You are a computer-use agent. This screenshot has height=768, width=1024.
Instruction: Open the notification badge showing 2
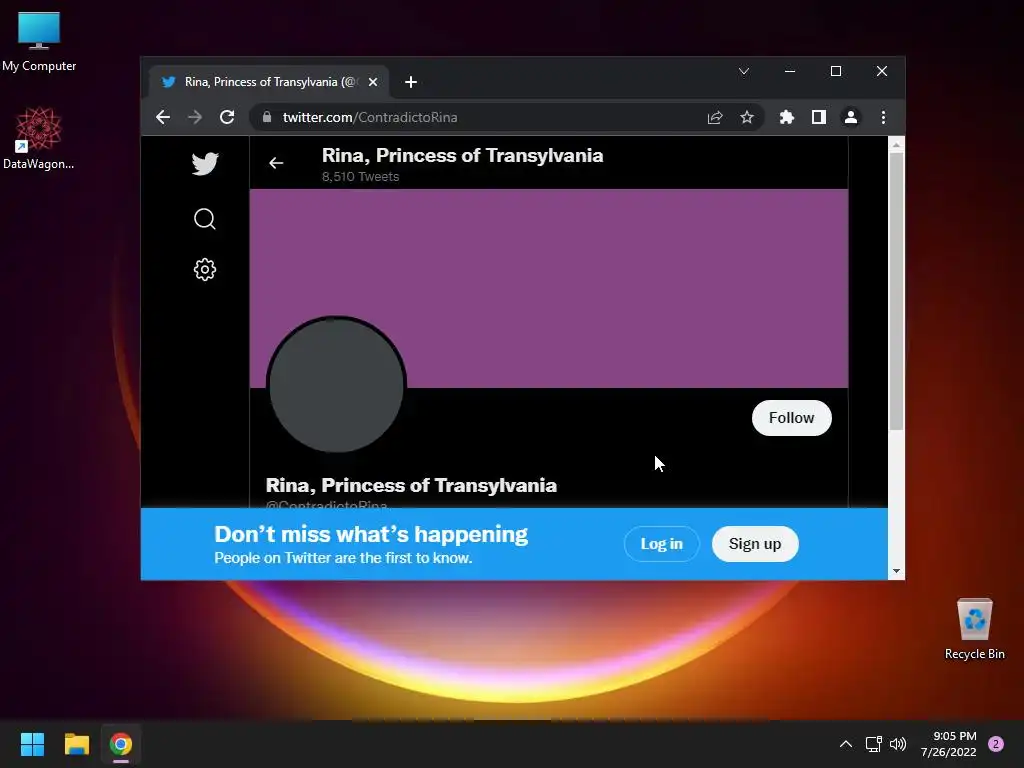(996, 744)
